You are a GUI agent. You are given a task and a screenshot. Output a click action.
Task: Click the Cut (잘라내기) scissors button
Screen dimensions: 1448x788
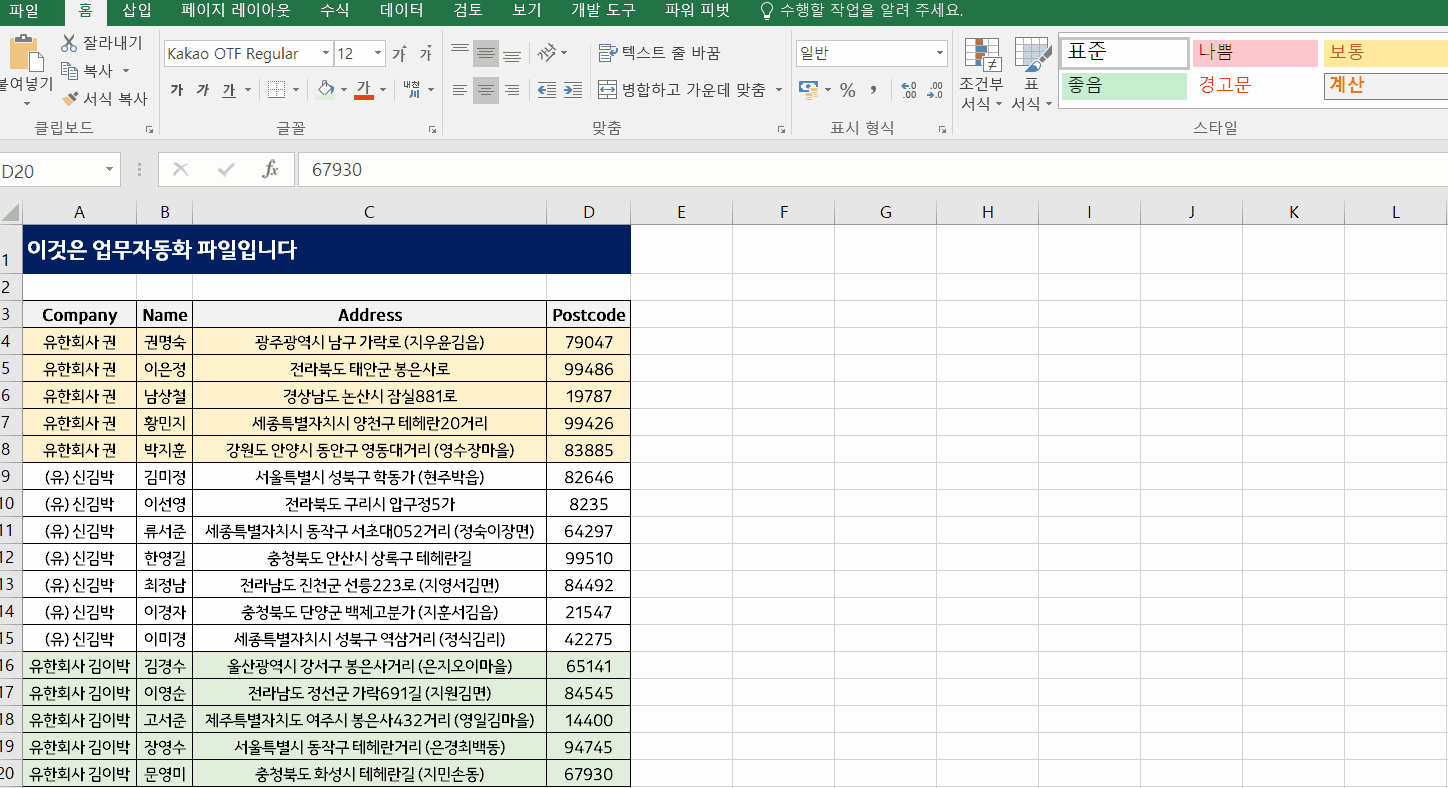(x=101, y=43)
